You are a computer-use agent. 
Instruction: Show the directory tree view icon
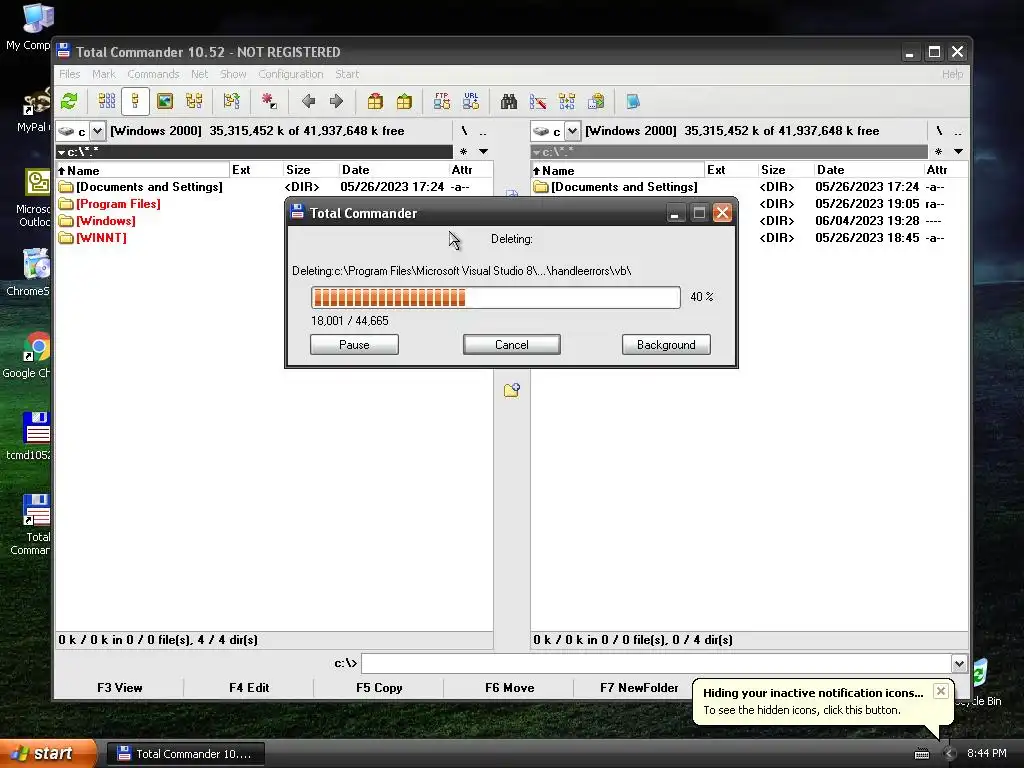(x=194, y=101)
